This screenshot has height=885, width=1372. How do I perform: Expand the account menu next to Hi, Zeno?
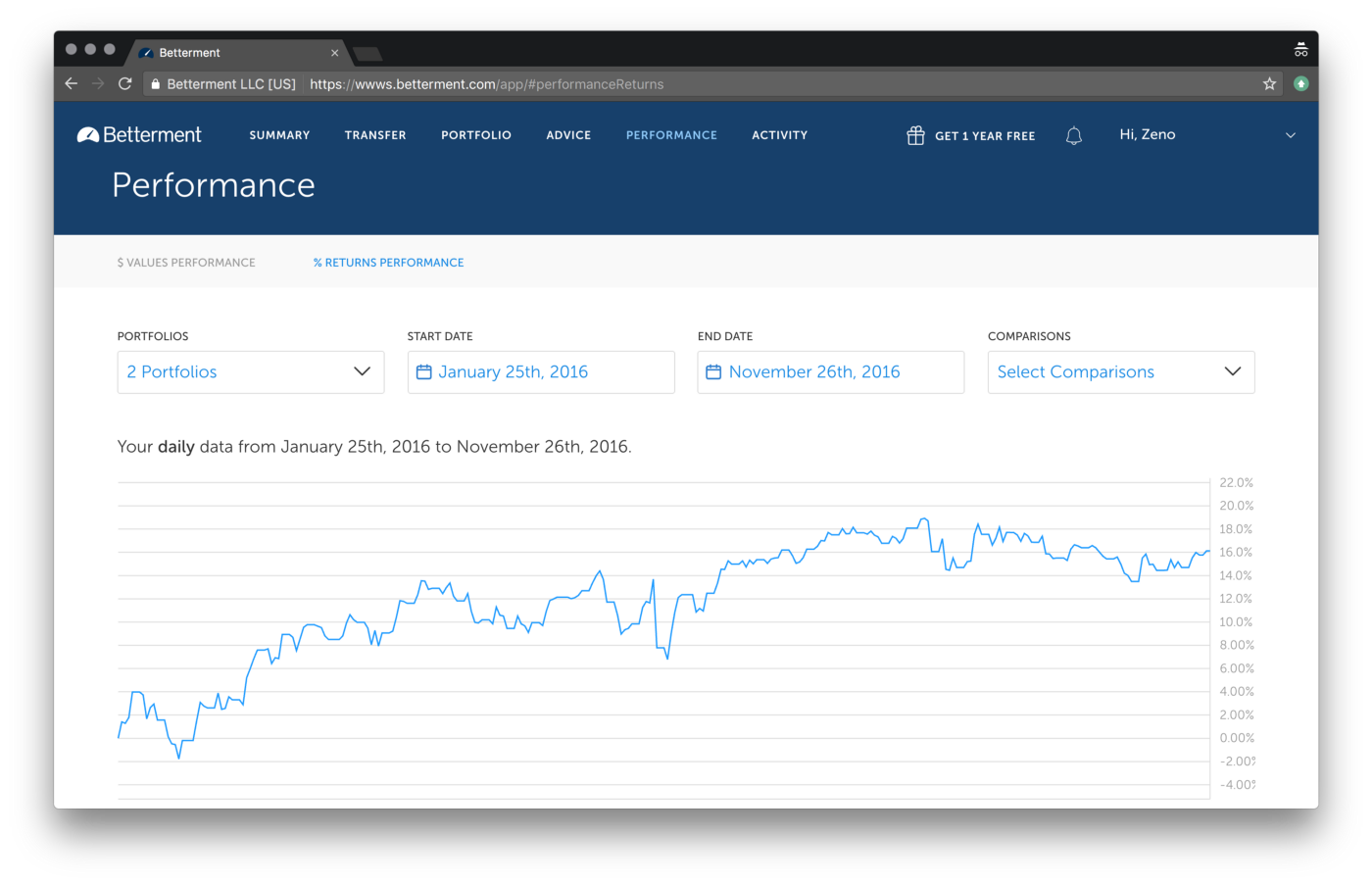(1291, 134)
